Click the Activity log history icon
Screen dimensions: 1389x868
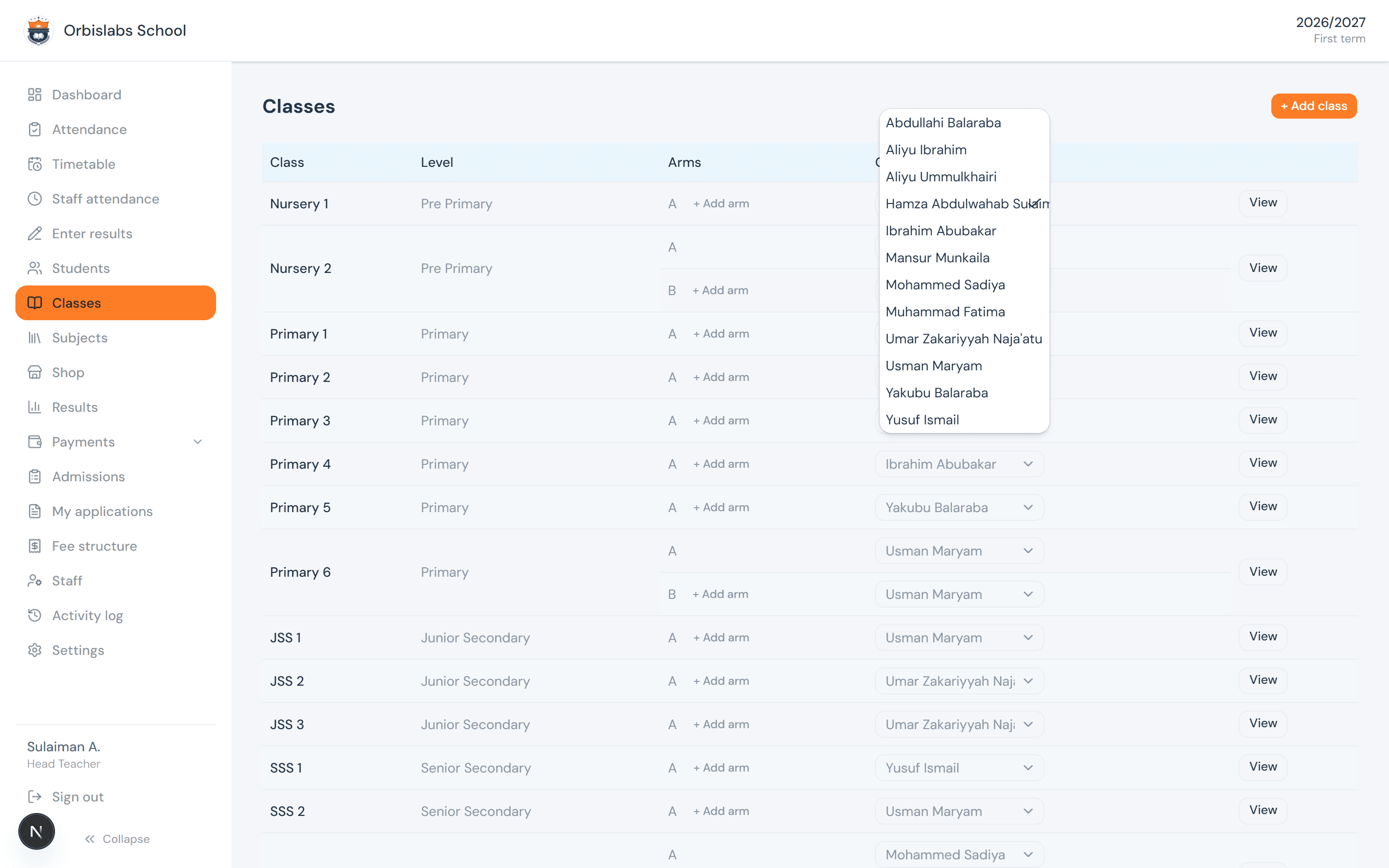[x=34, y=616]
